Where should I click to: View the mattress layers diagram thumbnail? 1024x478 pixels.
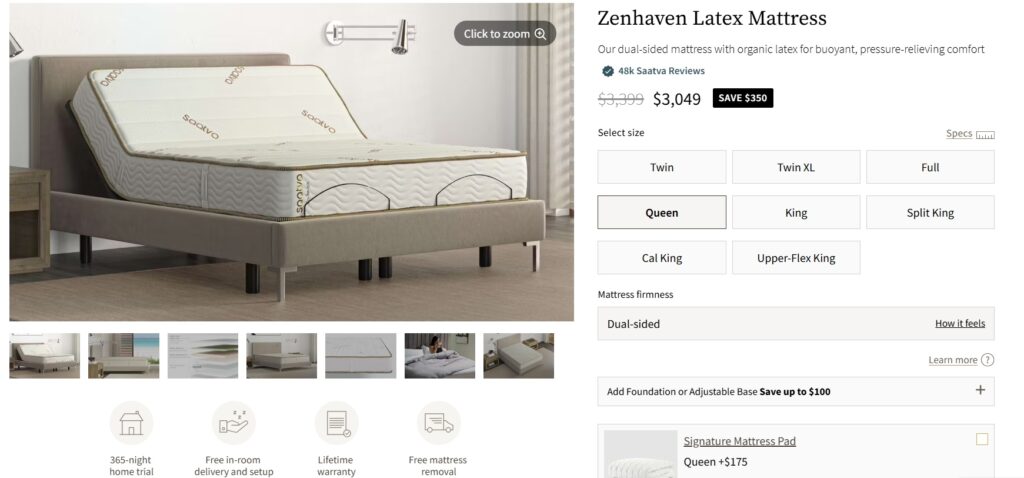pyautogui.click(x=202, y=356)
